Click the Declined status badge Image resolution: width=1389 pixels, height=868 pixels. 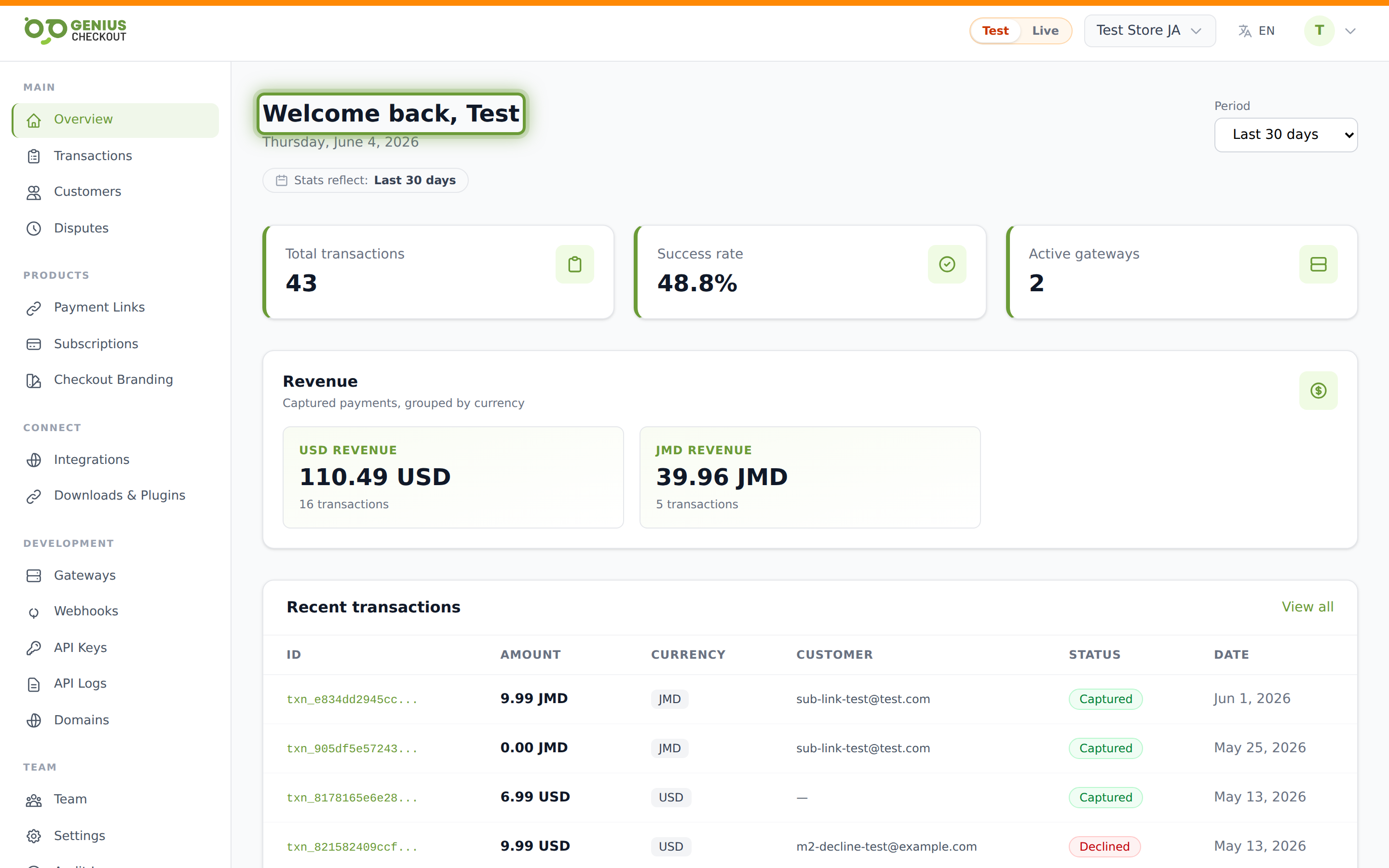(x=1104, y=847)
